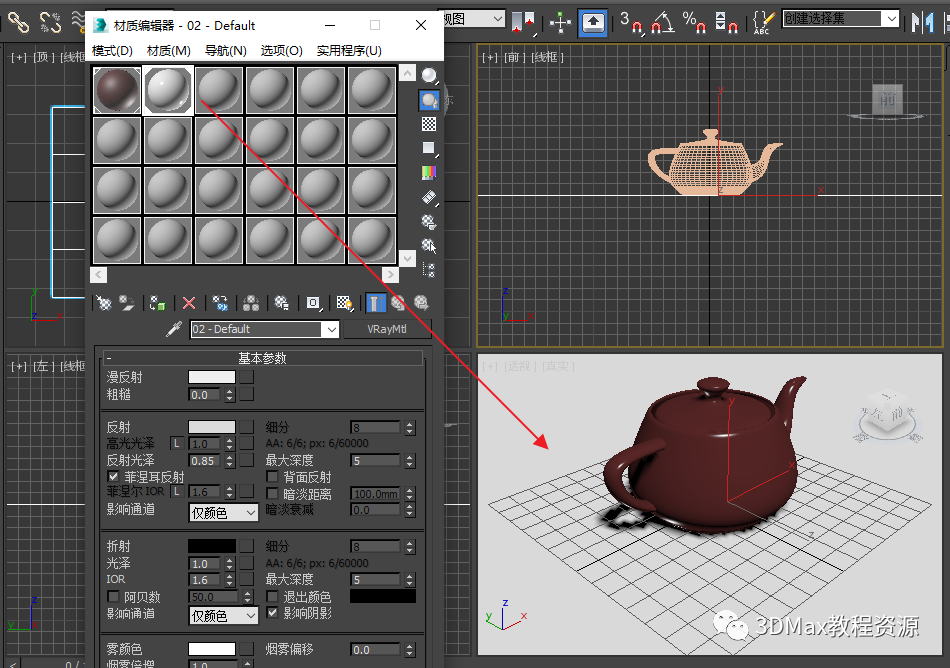Select the dark red material sample sphere
Viewport: 950px width, 668px height.
click(x=117, y=90)
